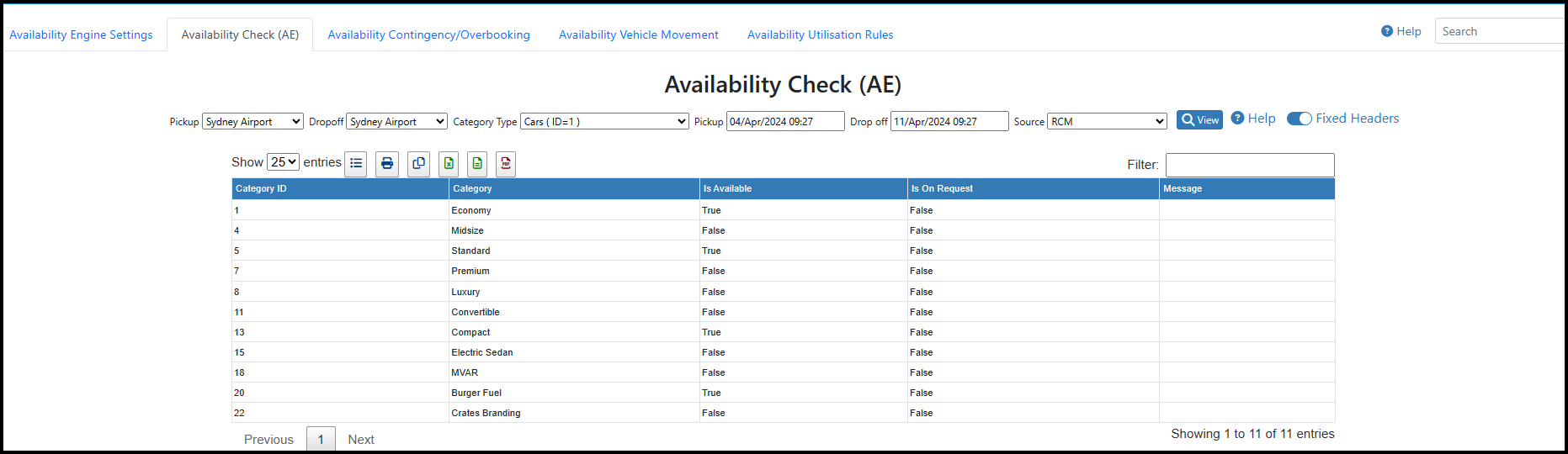Export results to PDF icon
The height and width of the screenshot is (454, 1568).
[x=505, y=164]
